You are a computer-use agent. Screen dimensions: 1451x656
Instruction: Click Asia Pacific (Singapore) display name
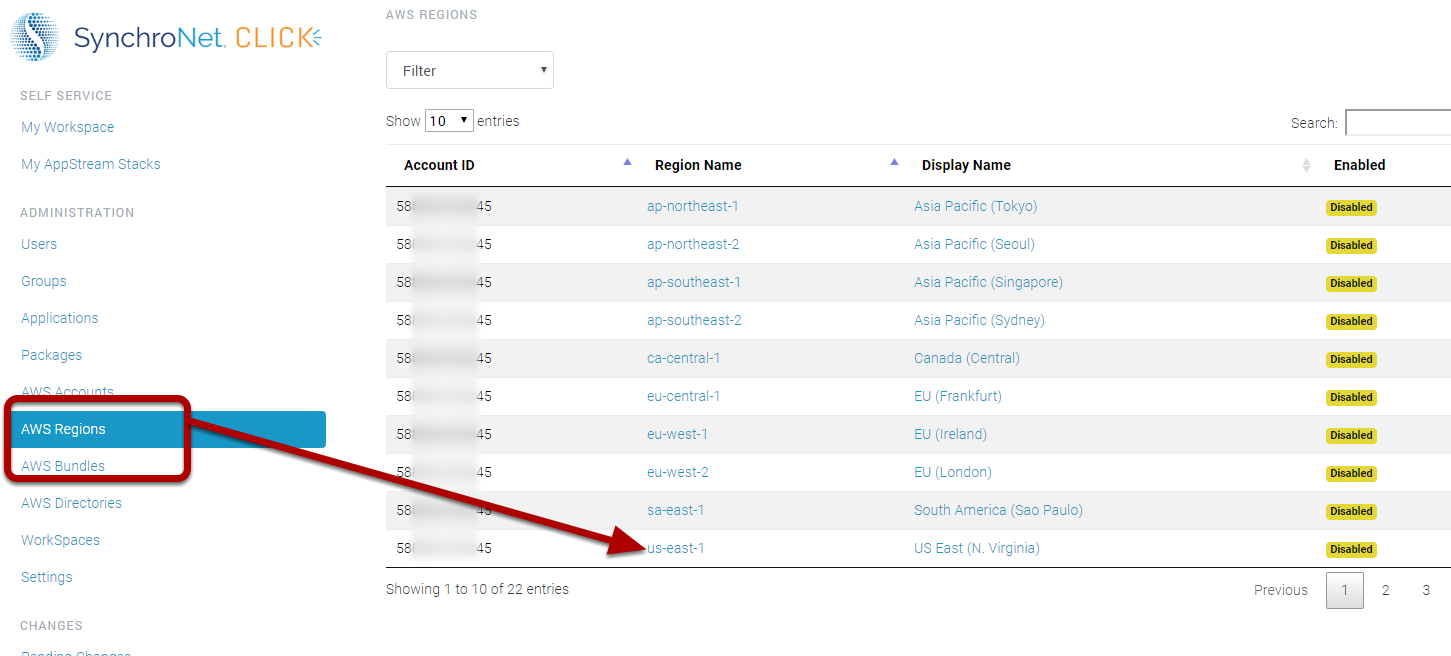[989, 282]
